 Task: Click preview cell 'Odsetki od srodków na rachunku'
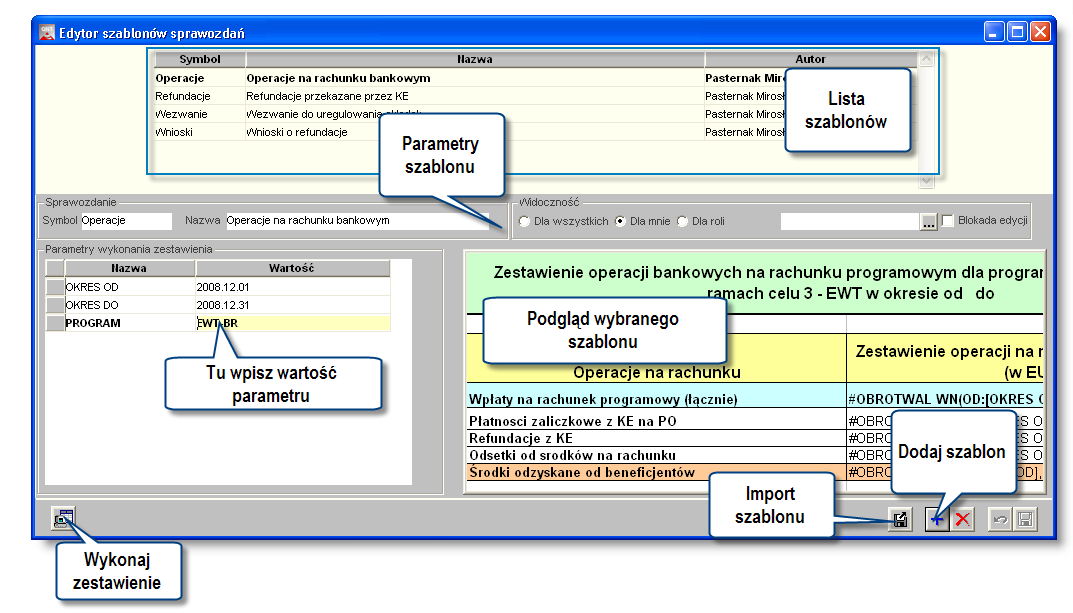pyautogui.click(x=656, y=456)
